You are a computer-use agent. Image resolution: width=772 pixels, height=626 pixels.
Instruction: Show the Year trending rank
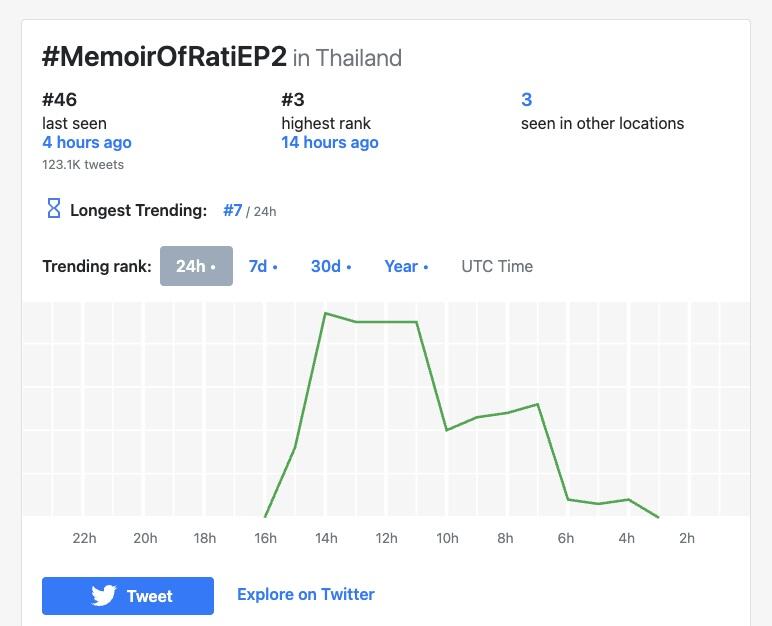[x=406, y=266]
